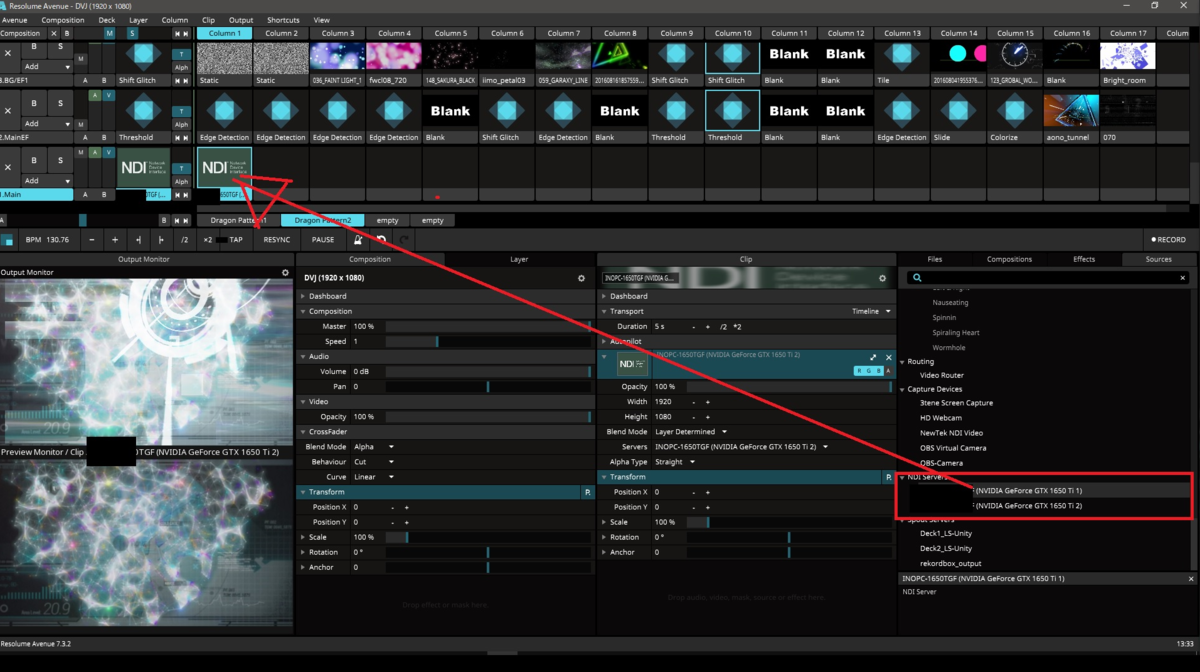Screen dimensions: 1200x672
Task: Open Transport Timeline dropdown
Action: (870, 311)
